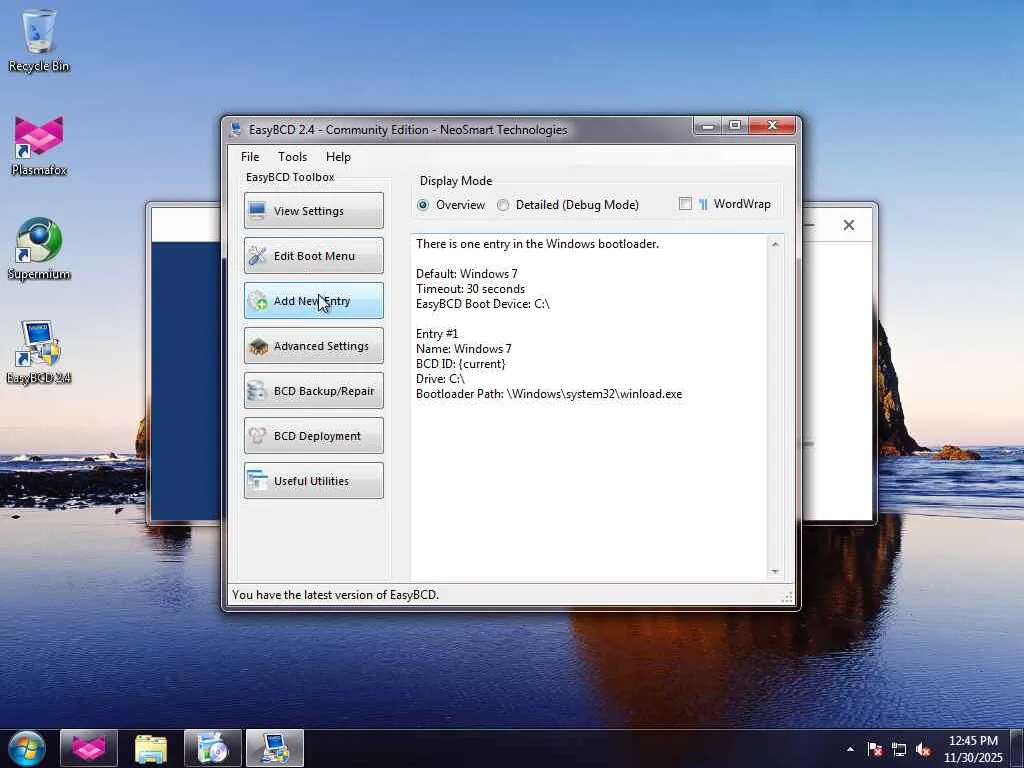The image size is (1024, 768).
Task: Select the Plasmafox desktop shortcut
Action: 39,145
